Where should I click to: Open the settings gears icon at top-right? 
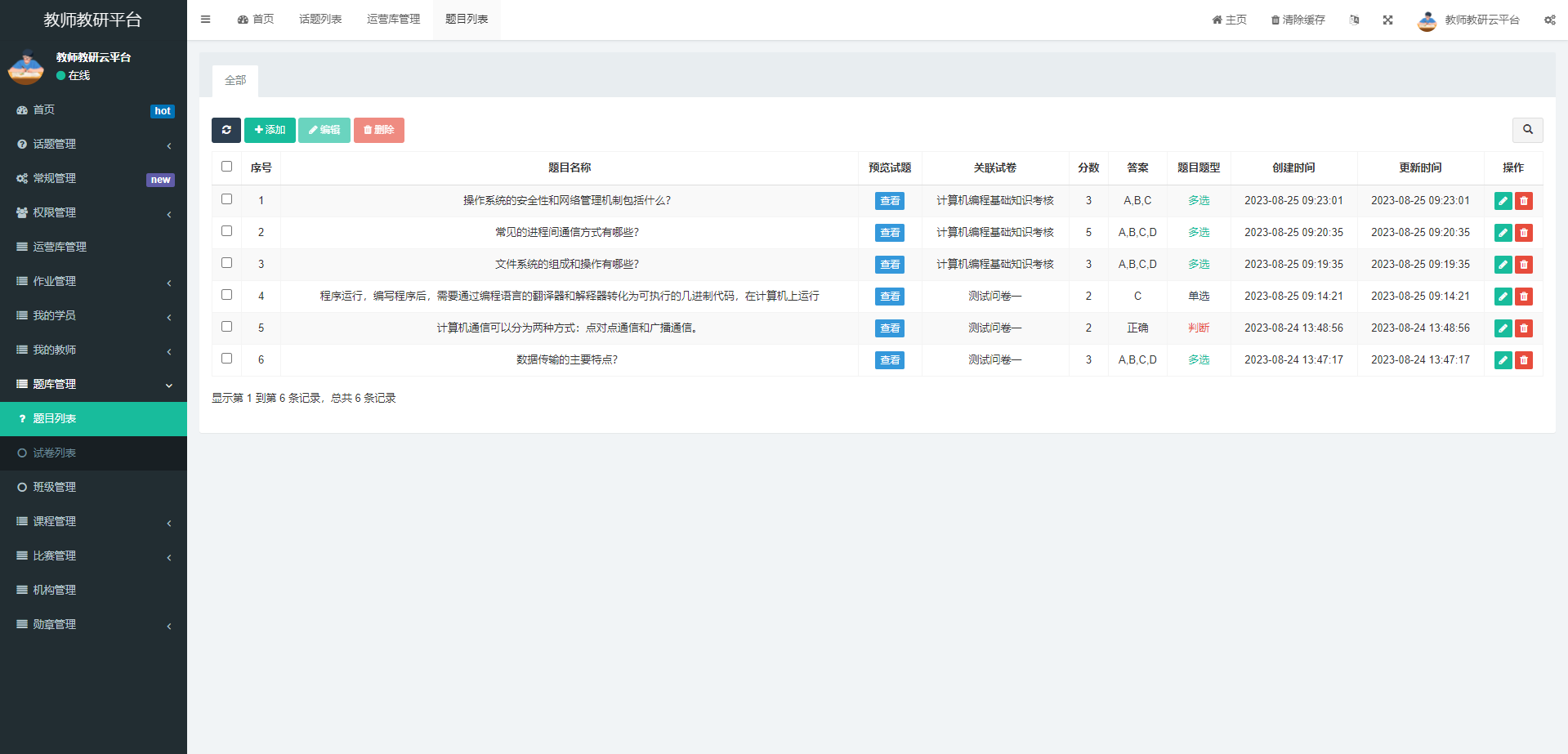1549,20
